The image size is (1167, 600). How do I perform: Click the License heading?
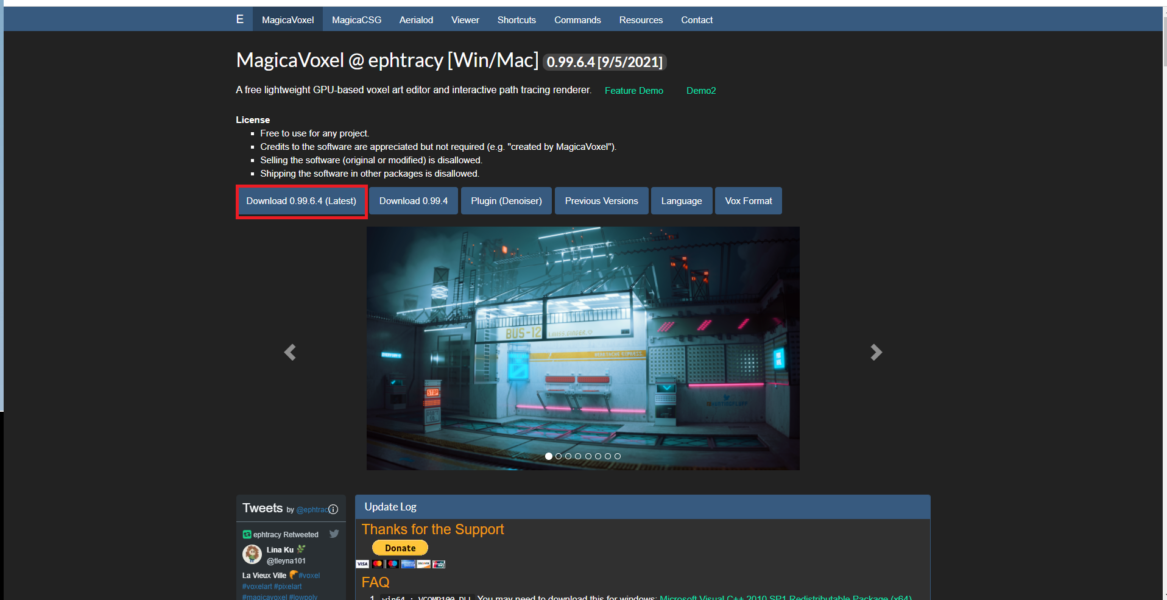[253, 120]
